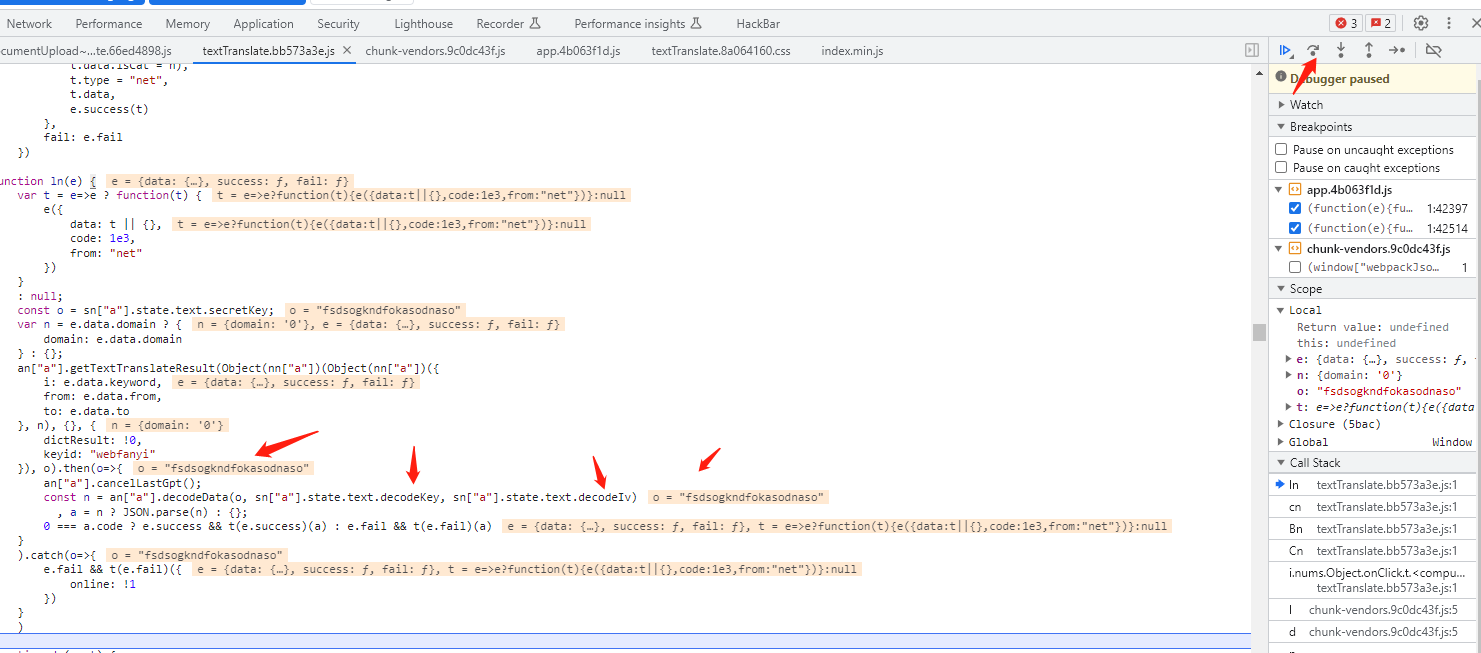Viewport: 1481px width, 653px height.
Task: Click the vertical scrollbar thumb in code editor
Action: [1259, 332]
